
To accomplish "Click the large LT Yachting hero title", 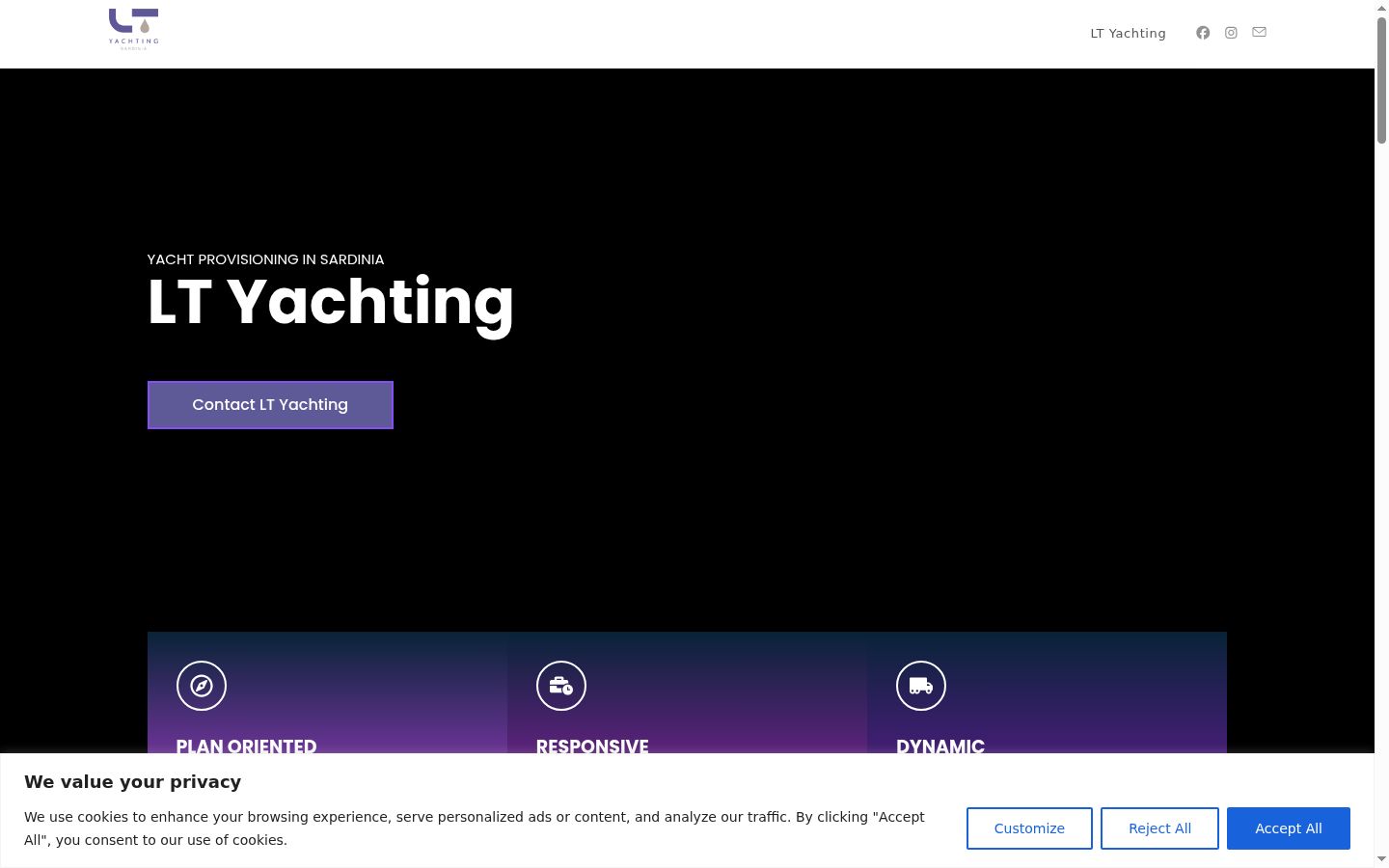I will click(x=331, y=303).
